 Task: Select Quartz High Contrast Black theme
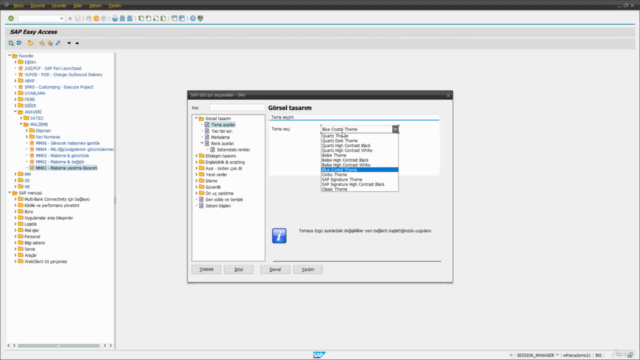(x=359, y=146)
